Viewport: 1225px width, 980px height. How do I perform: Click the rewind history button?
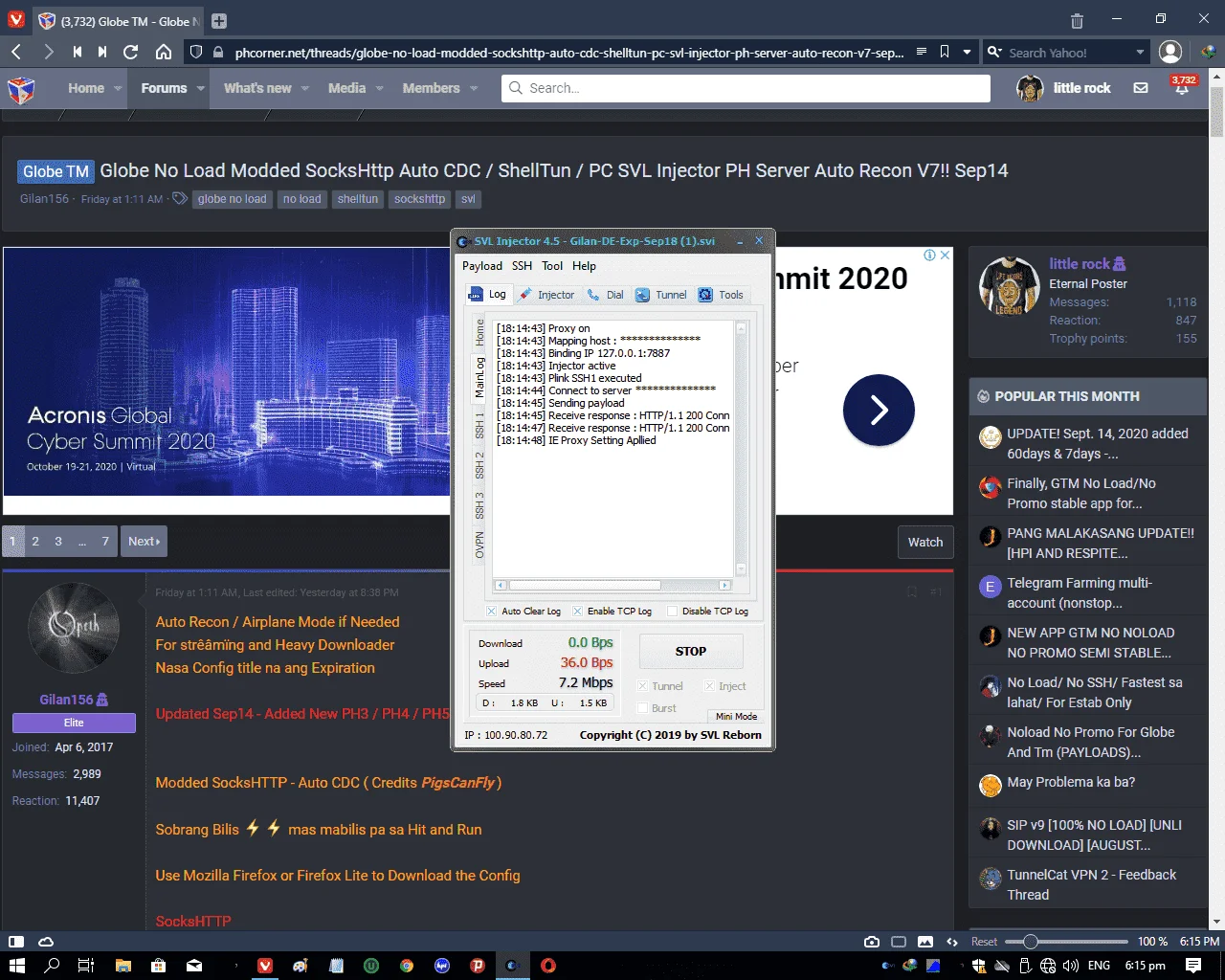77,52
